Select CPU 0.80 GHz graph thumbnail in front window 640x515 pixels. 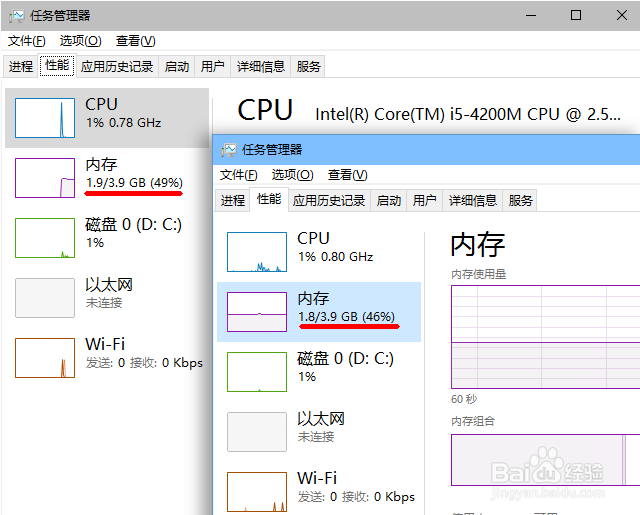tap(257, 252)
